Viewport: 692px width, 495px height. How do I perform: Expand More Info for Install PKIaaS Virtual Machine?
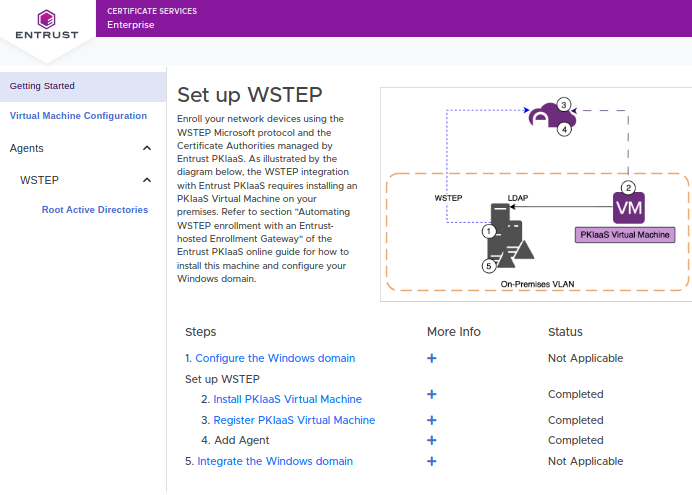pos(432,399)
